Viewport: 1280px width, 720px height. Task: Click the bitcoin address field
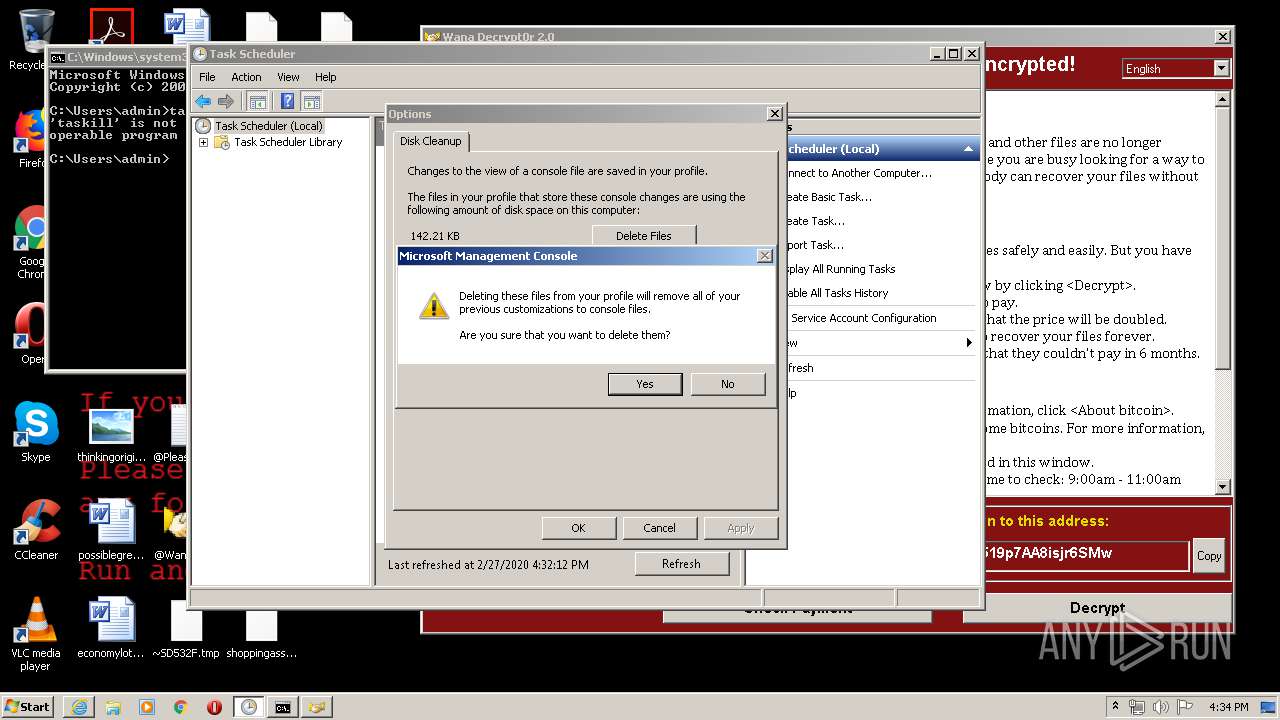[1086, 554]
